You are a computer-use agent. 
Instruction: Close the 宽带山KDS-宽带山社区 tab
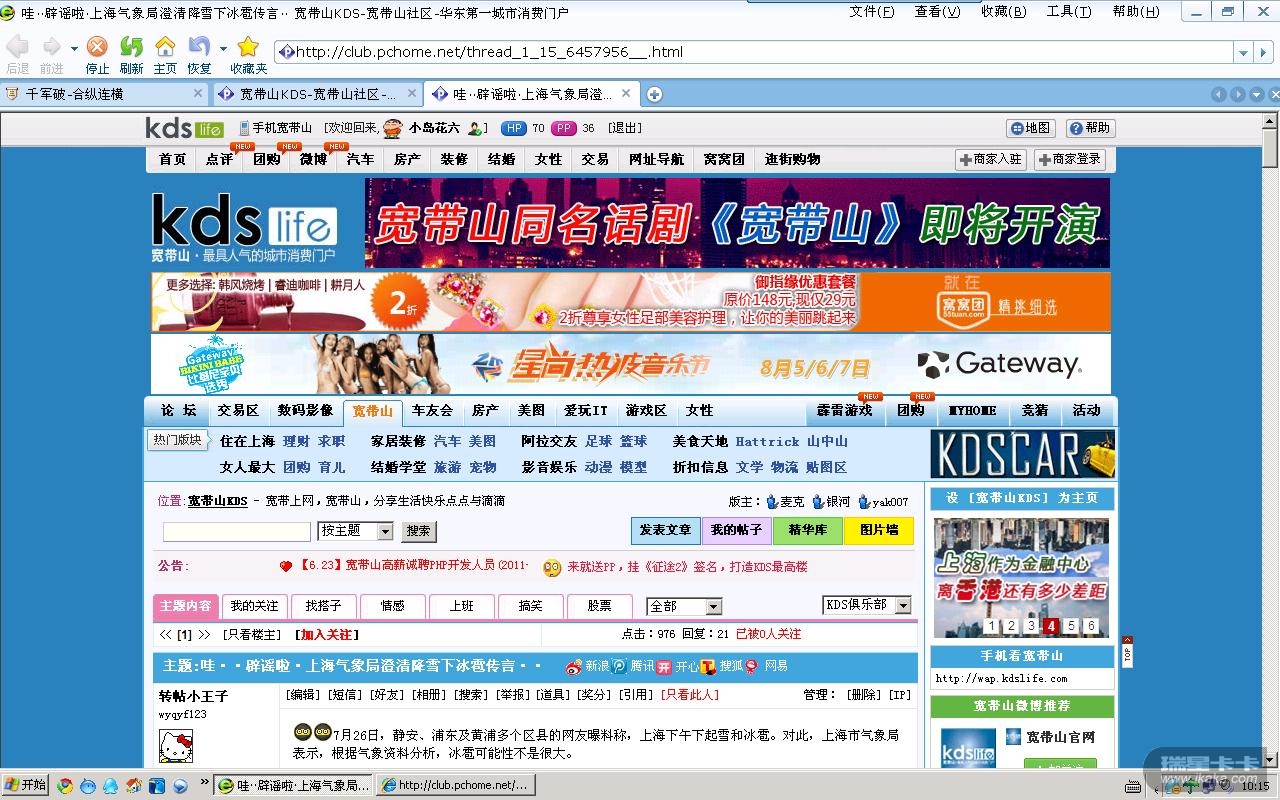point(412,94)
